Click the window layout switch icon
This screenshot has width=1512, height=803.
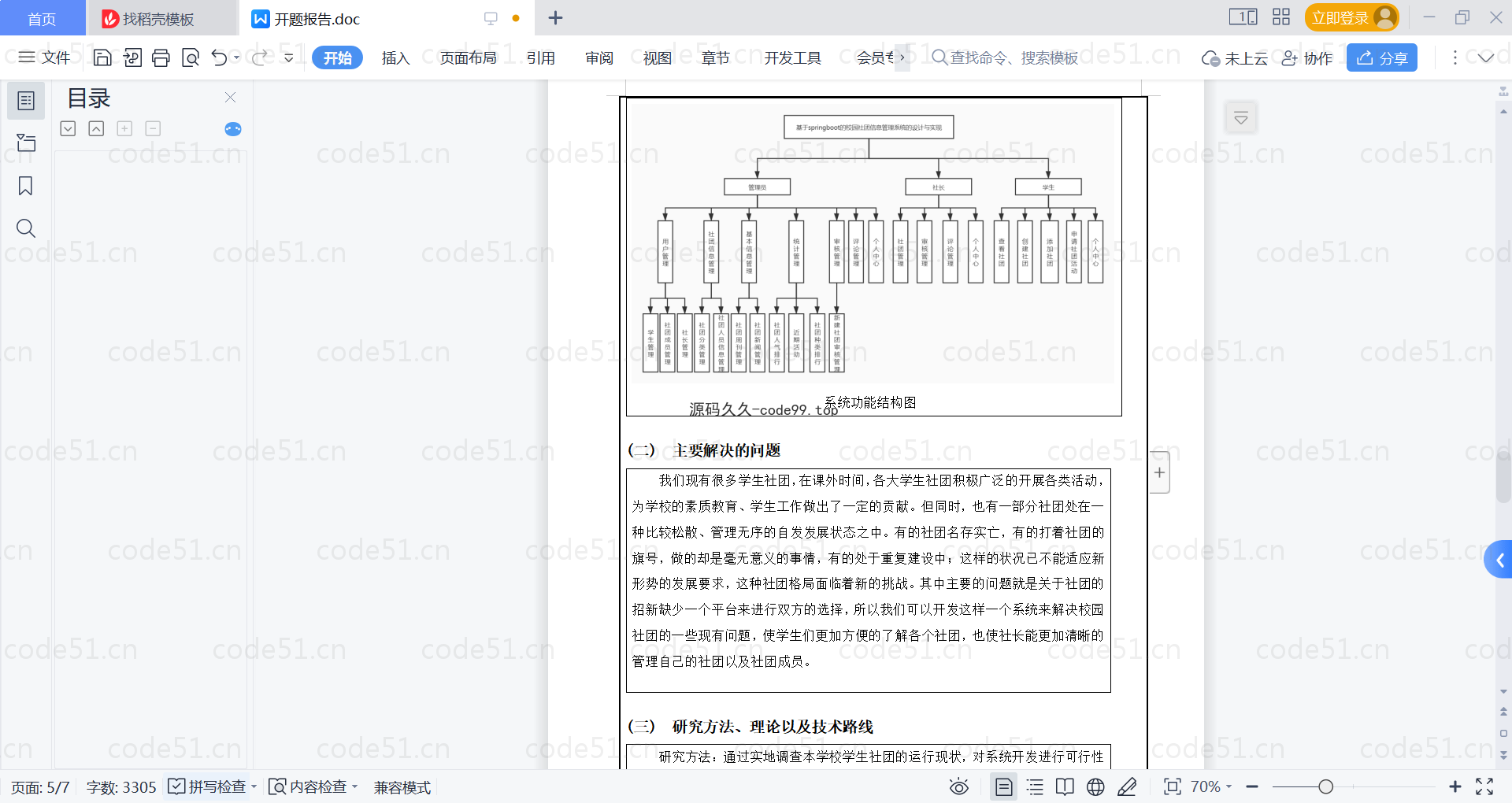coord(1243,17)
